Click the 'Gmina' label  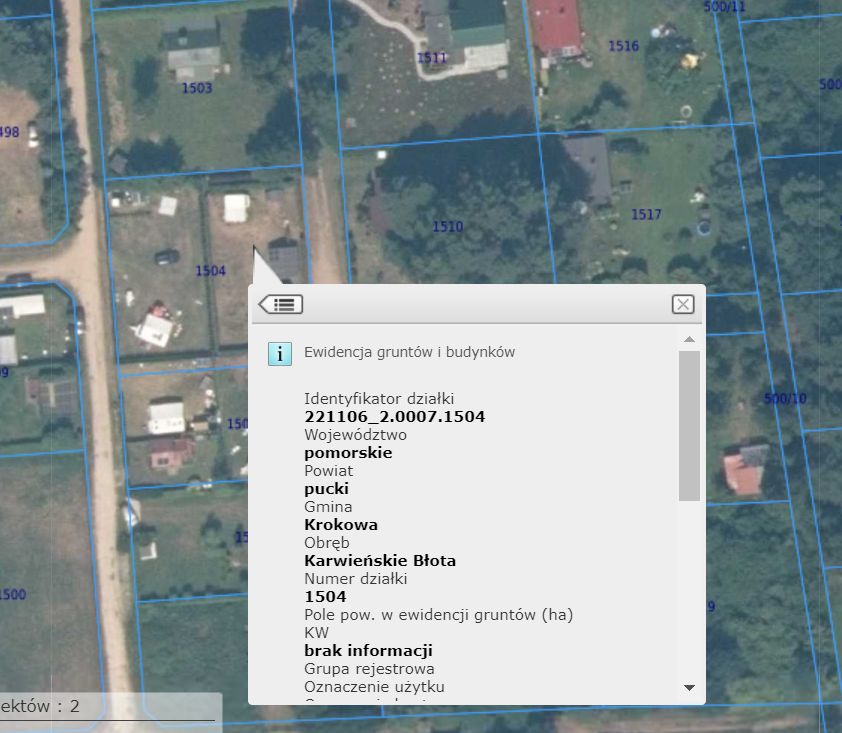point(328,506)
